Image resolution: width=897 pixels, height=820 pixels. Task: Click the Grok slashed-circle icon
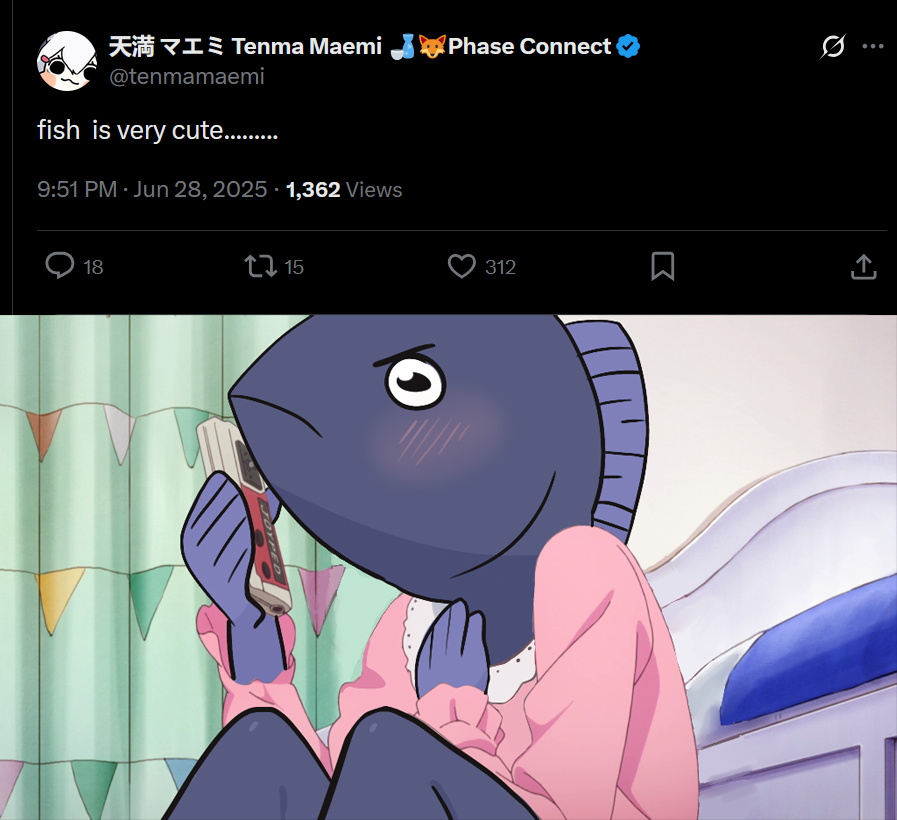tap(833, 46)
